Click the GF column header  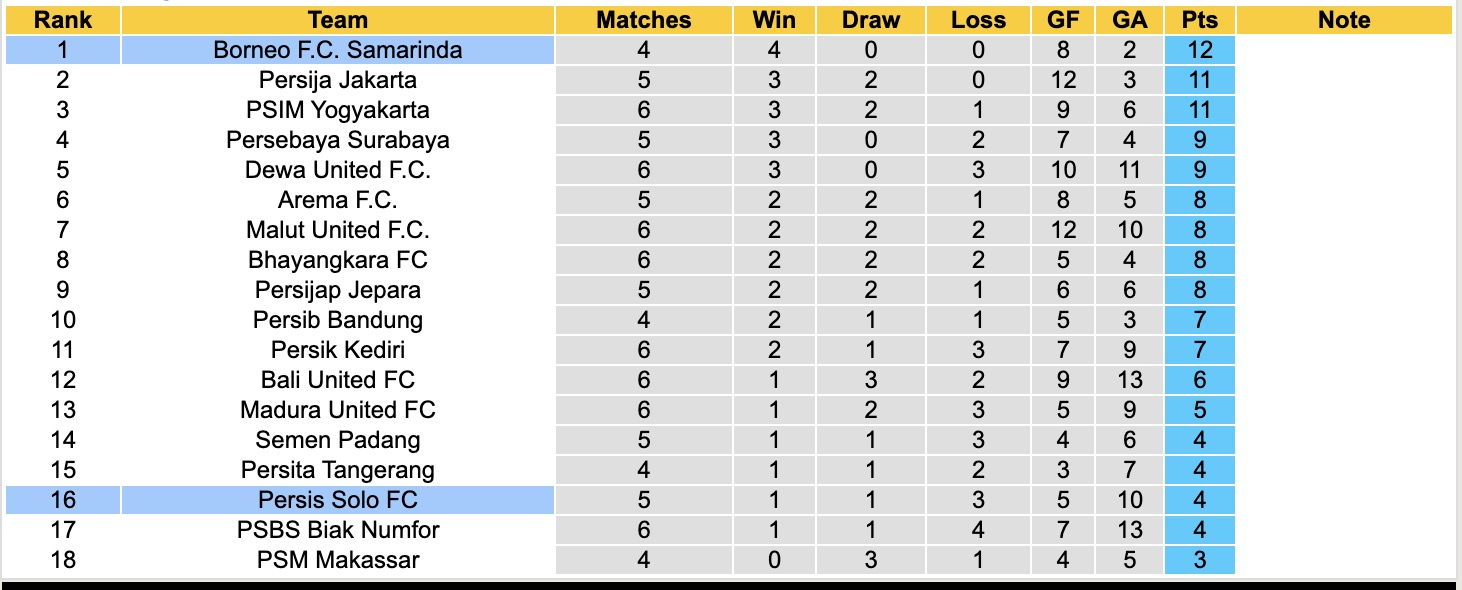1062,20
